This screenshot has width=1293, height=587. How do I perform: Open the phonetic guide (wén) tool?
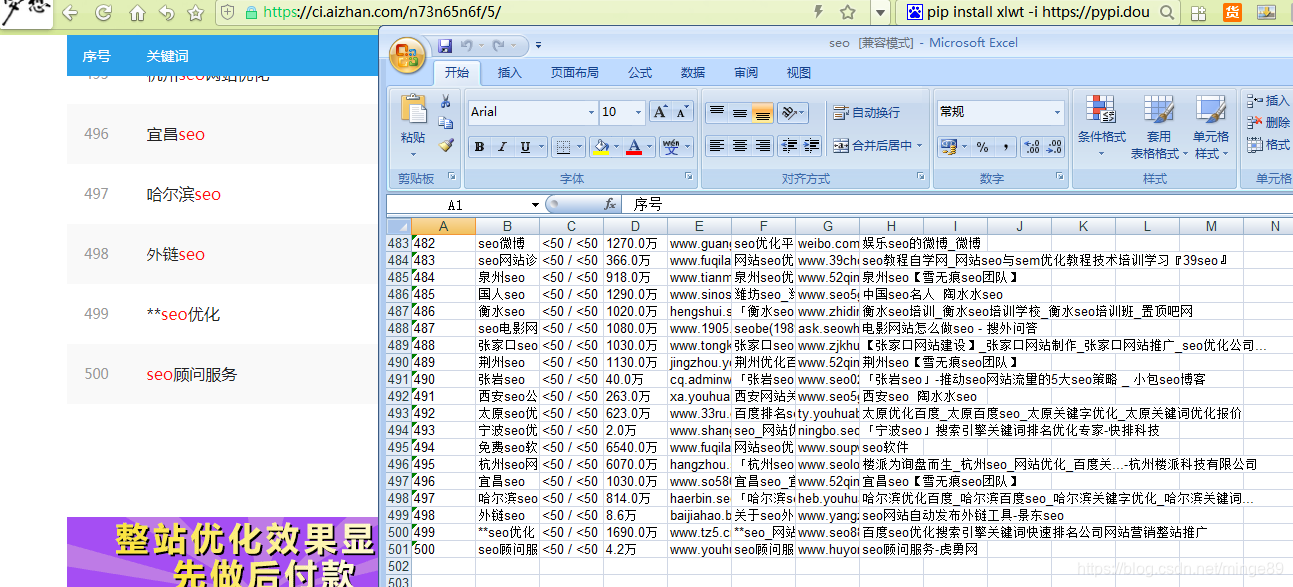pos(671,147)
